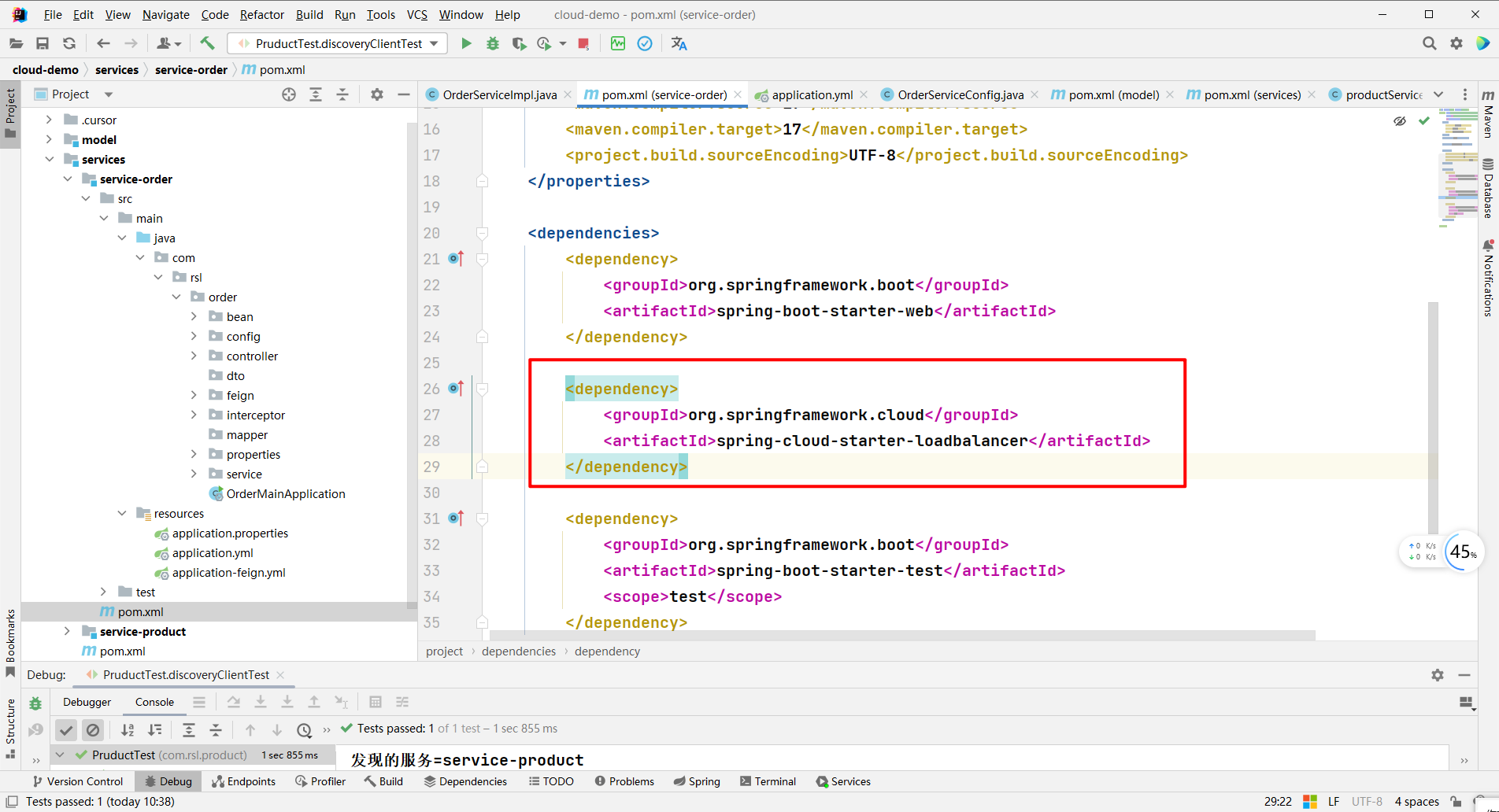The image size is (1499, 812).
Task: Expand all test results in the Debug panel
Action: [189, 730]
